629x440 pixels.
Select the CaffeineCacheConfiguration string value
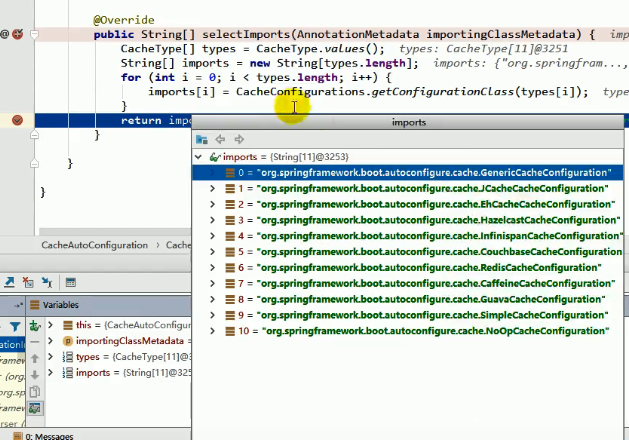[436, 284]
